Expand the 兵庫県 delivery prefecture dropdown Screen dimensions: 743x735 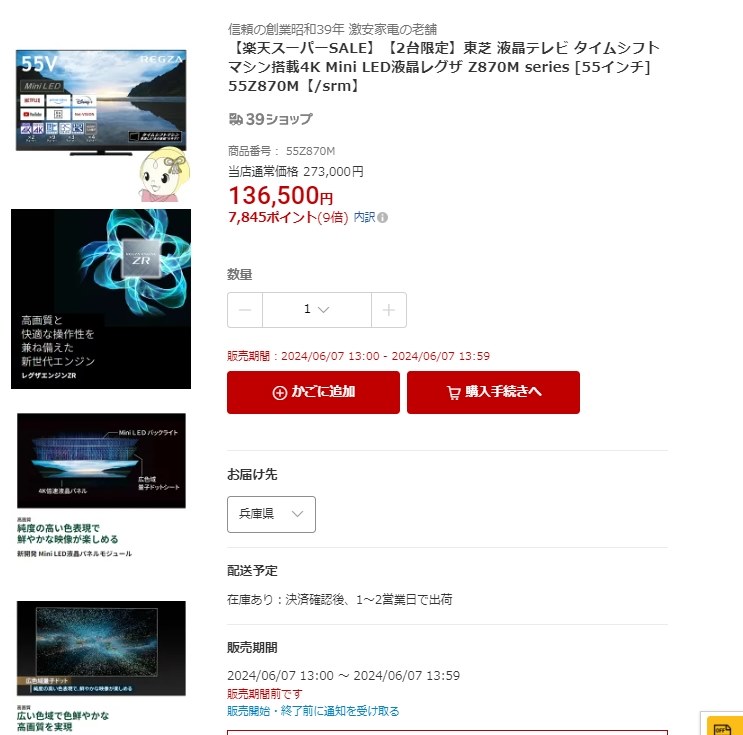click(271, 514)
